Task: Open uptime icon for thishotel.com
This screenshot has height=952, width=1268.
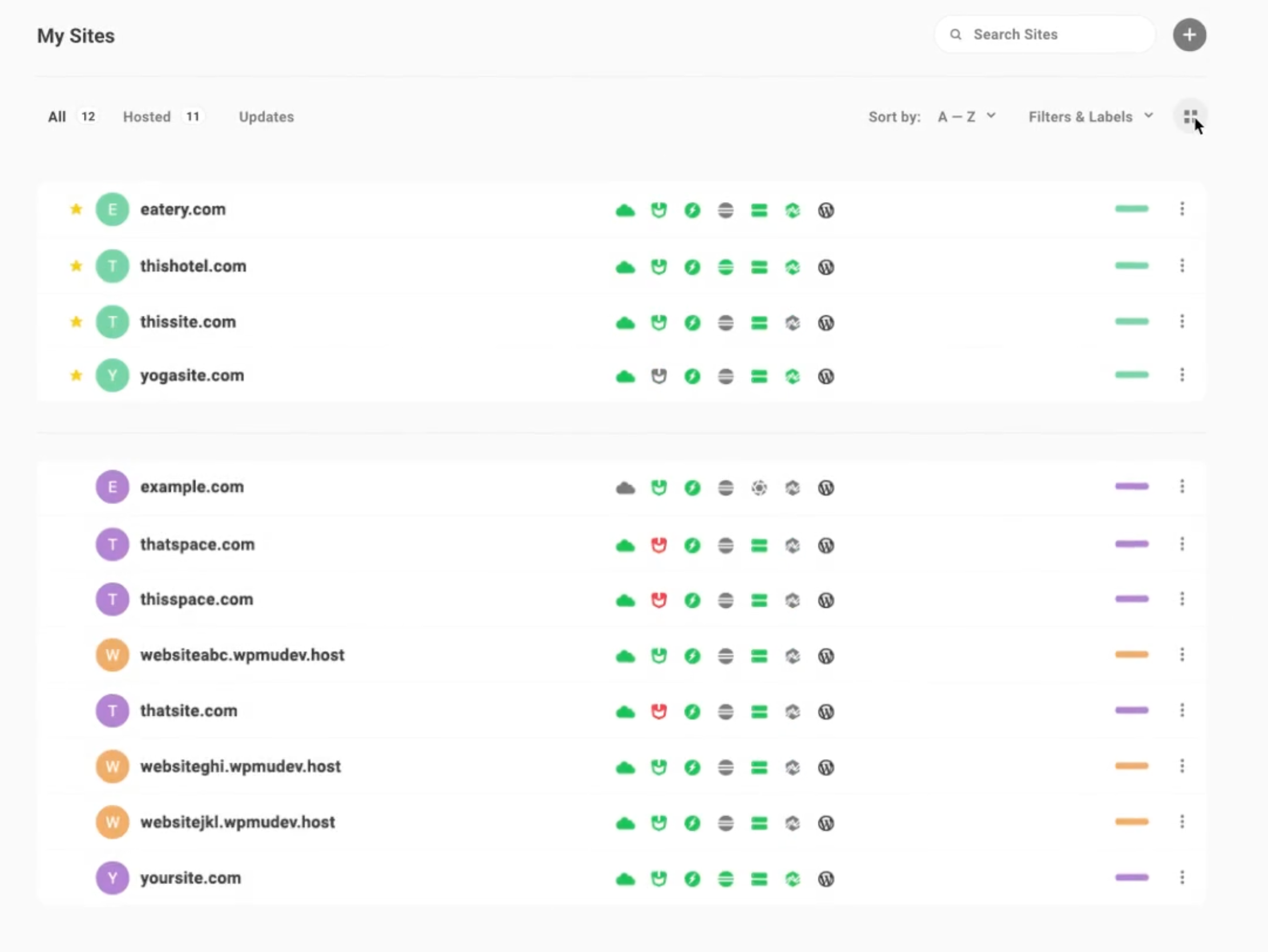Action: 793,267
